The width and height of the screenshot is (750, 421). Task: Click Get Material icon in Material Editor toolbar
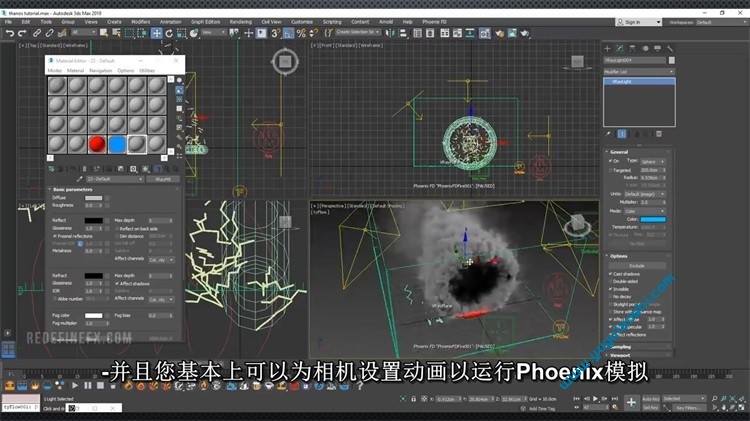(x=52, y=169)
